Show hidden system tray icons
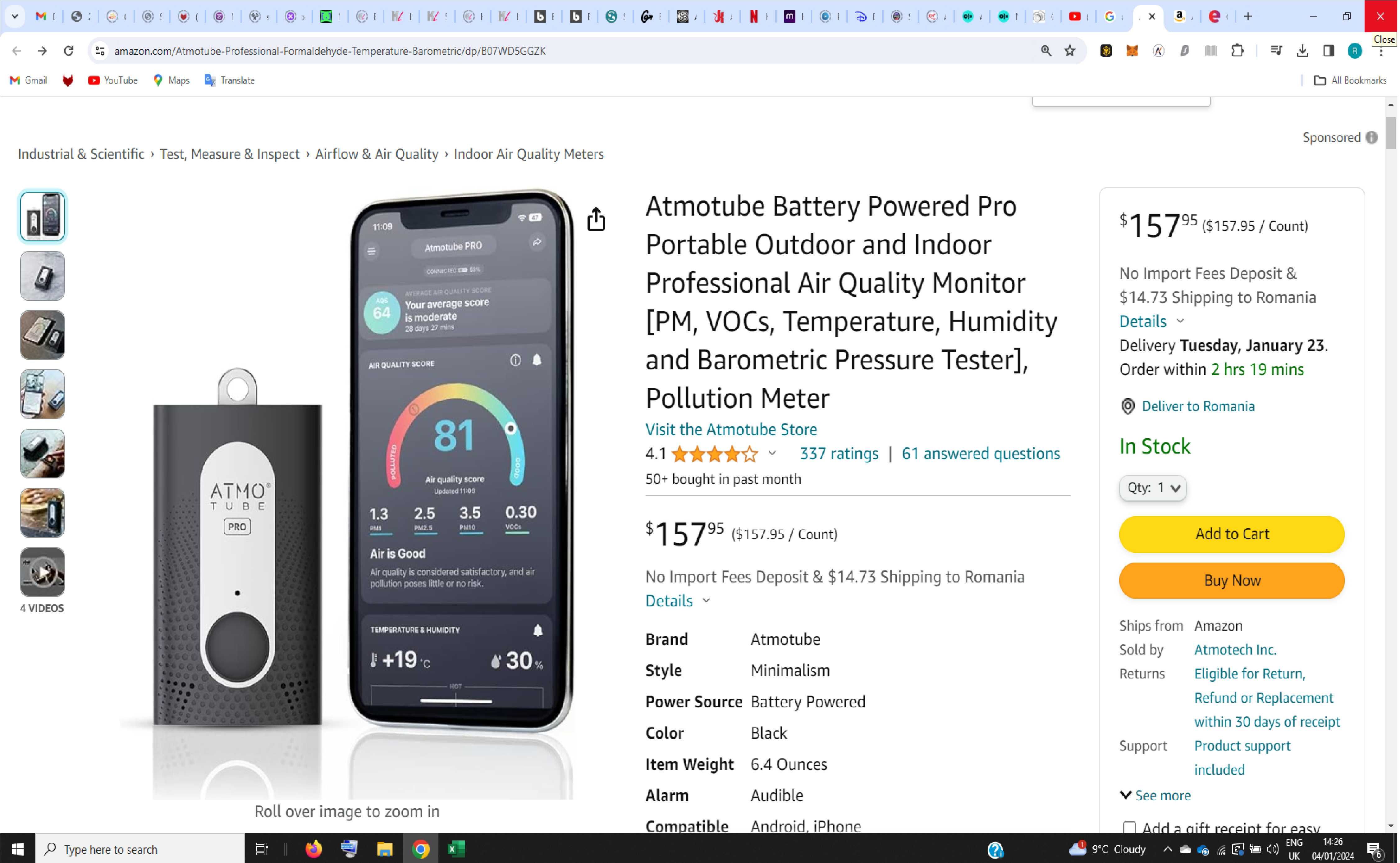The width and height of the screenshot is (1400, 863). (x=1167, y=849)
